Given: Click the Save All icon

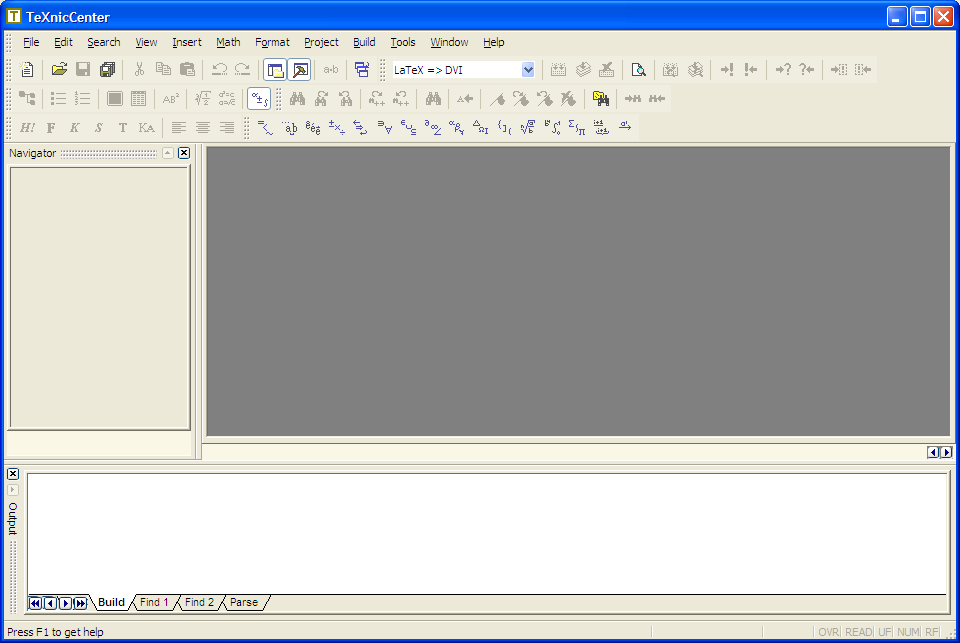Looking at the screenshot, I should (107, 70).
